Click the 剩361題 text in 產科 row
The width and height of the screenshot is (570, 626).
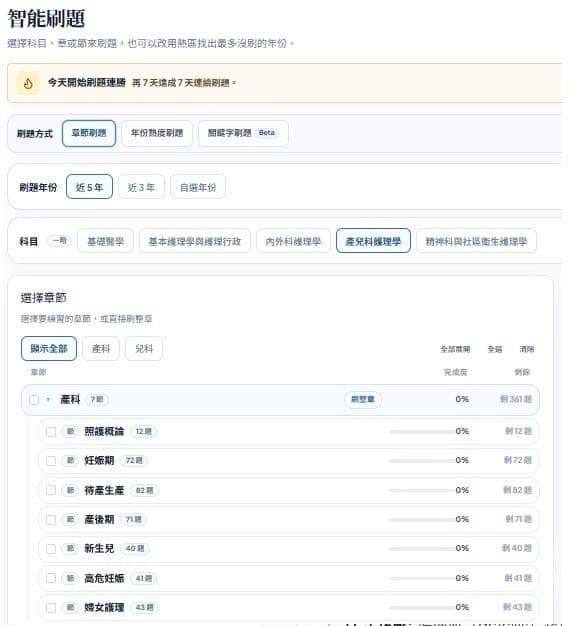pyautogui.click(x=516, y=399)
